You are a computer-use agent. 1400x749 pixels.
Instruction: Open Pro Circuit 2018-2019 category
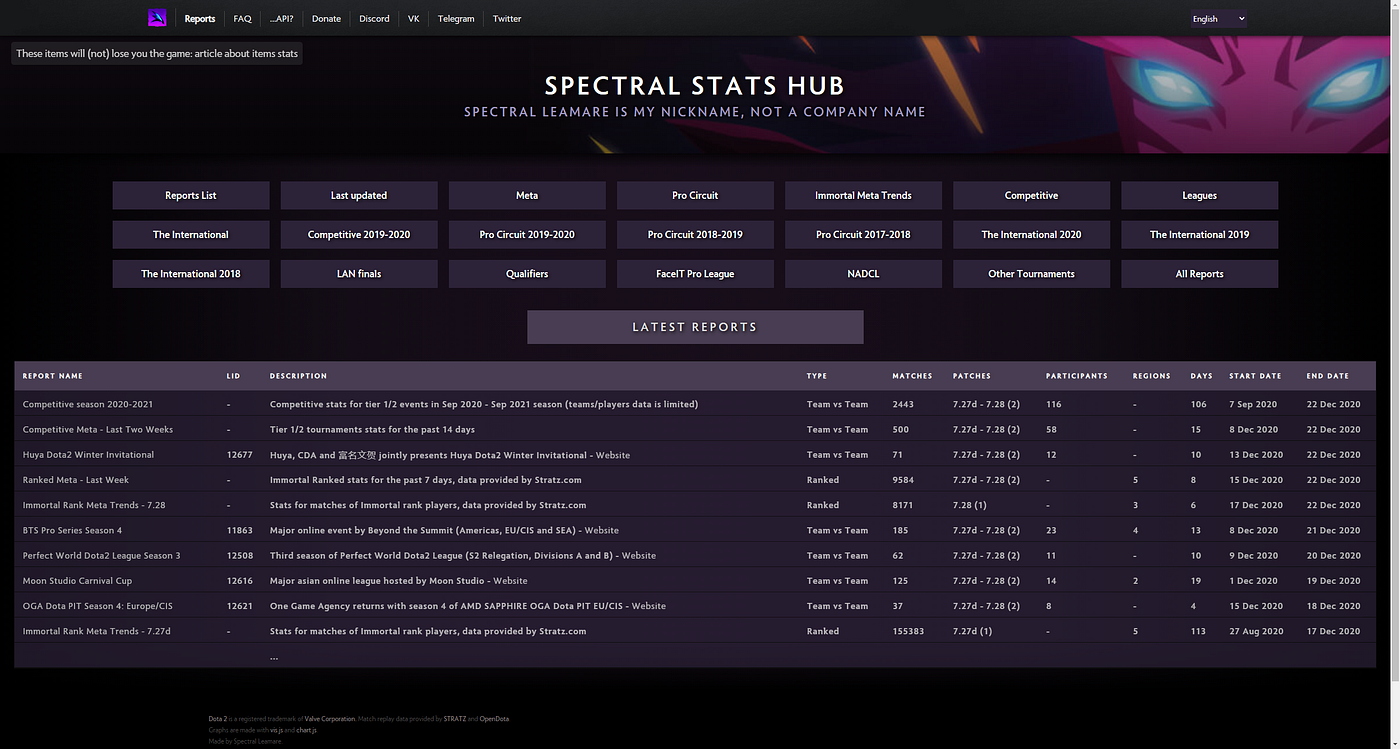click(x=695, y=234)
